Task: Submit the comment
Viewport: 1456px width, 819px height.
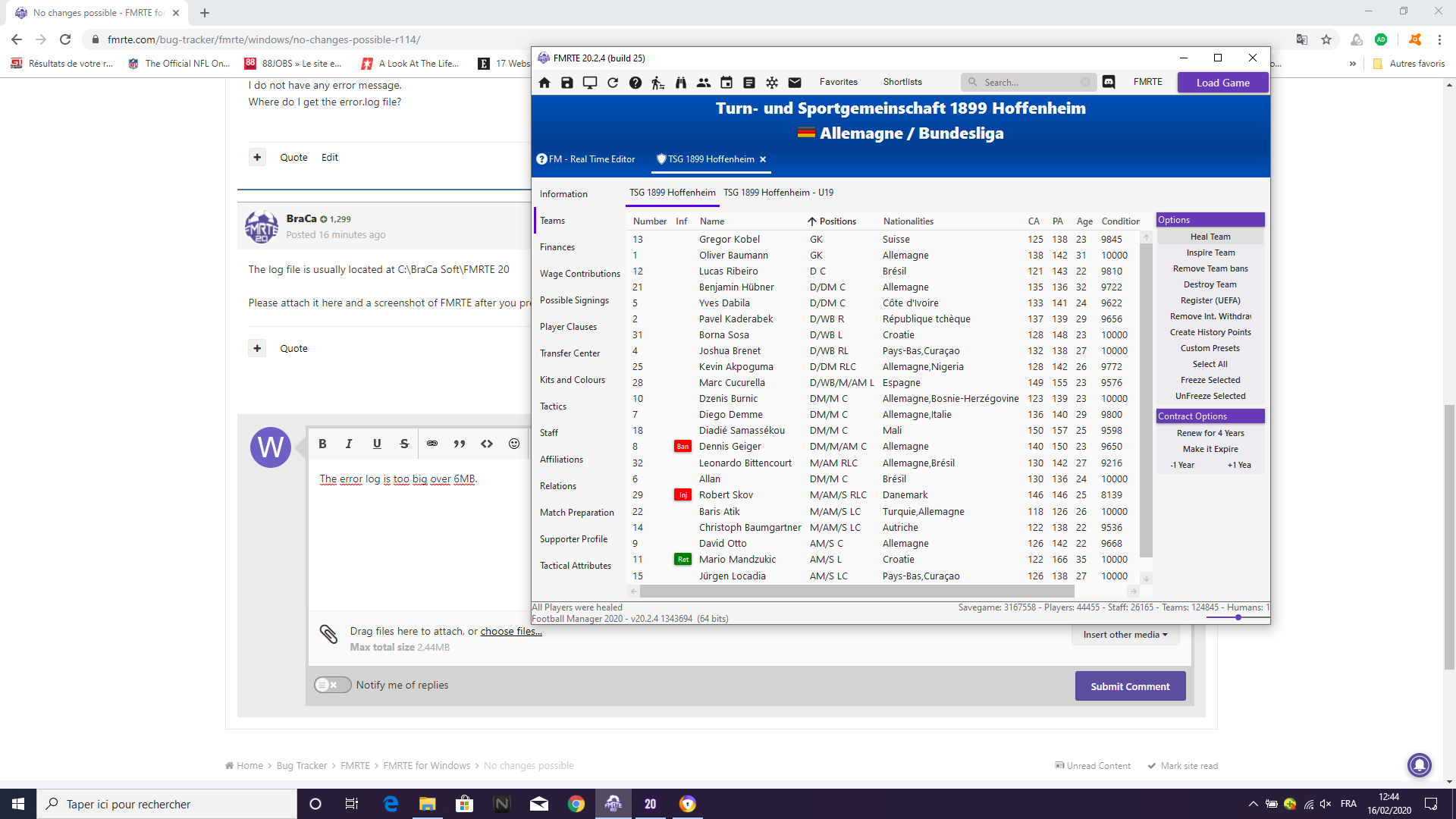Action: [x=1130, y=686]
